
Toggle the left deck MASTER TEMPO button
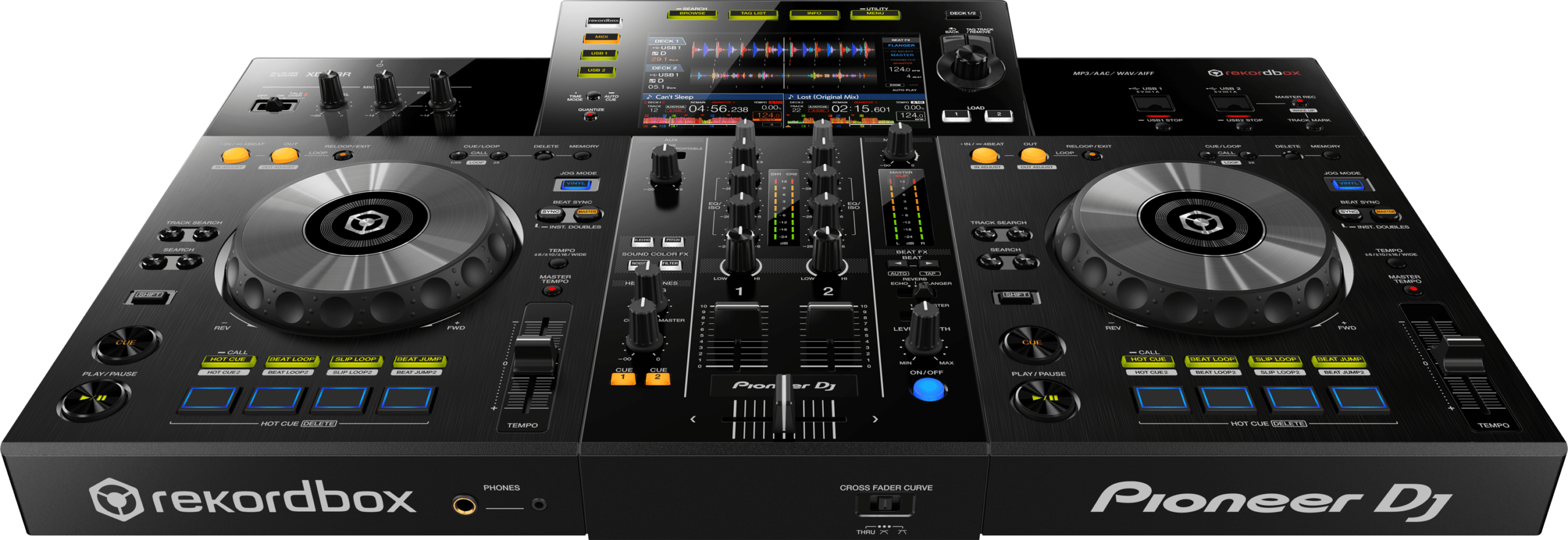coord(553,289)
